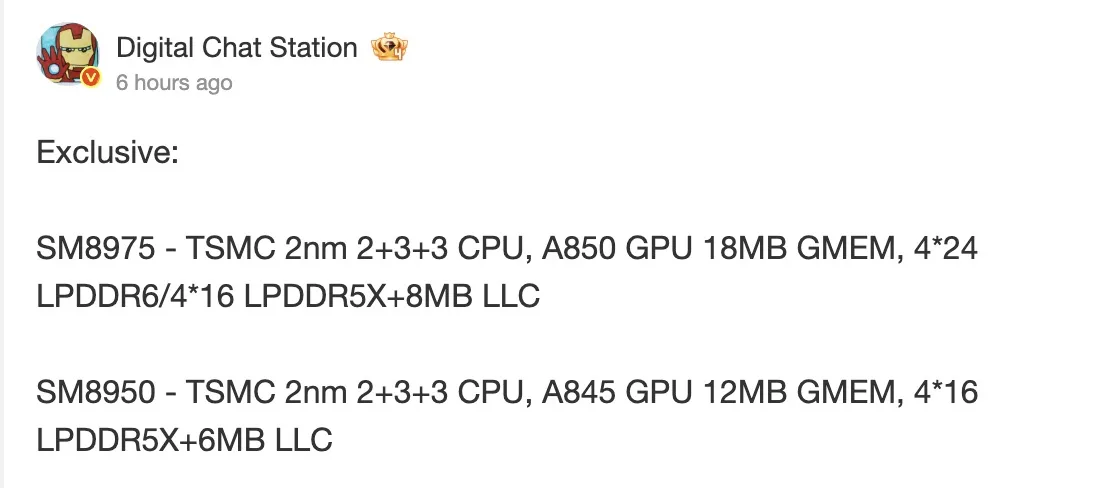
Task: Click the orange verified badge on avatar
Action: tap(91, 78)
